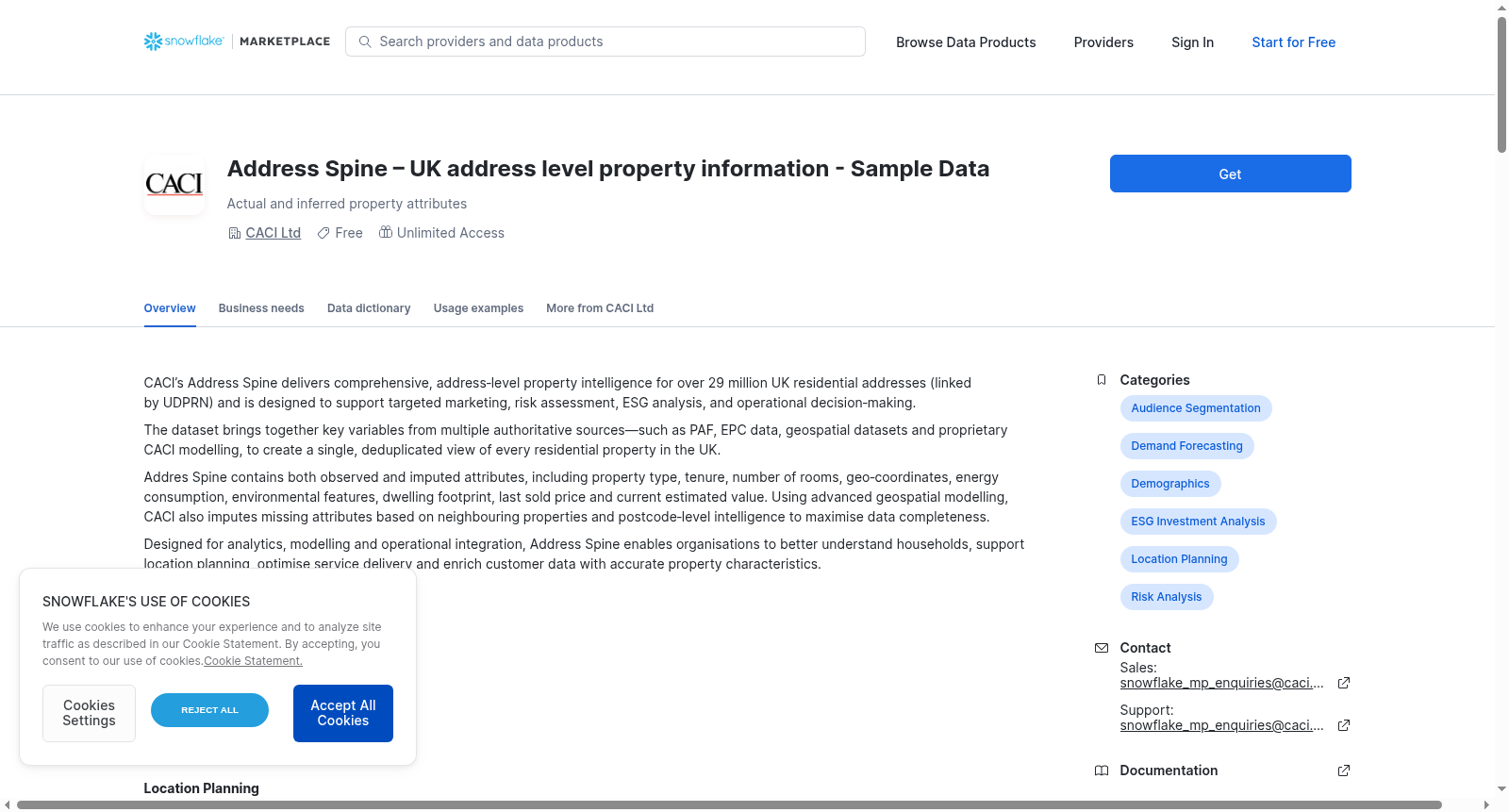The height and width of the screenshot is (812, 1509).
Task: Select the Overview tab
Action: tap(170, 308)
